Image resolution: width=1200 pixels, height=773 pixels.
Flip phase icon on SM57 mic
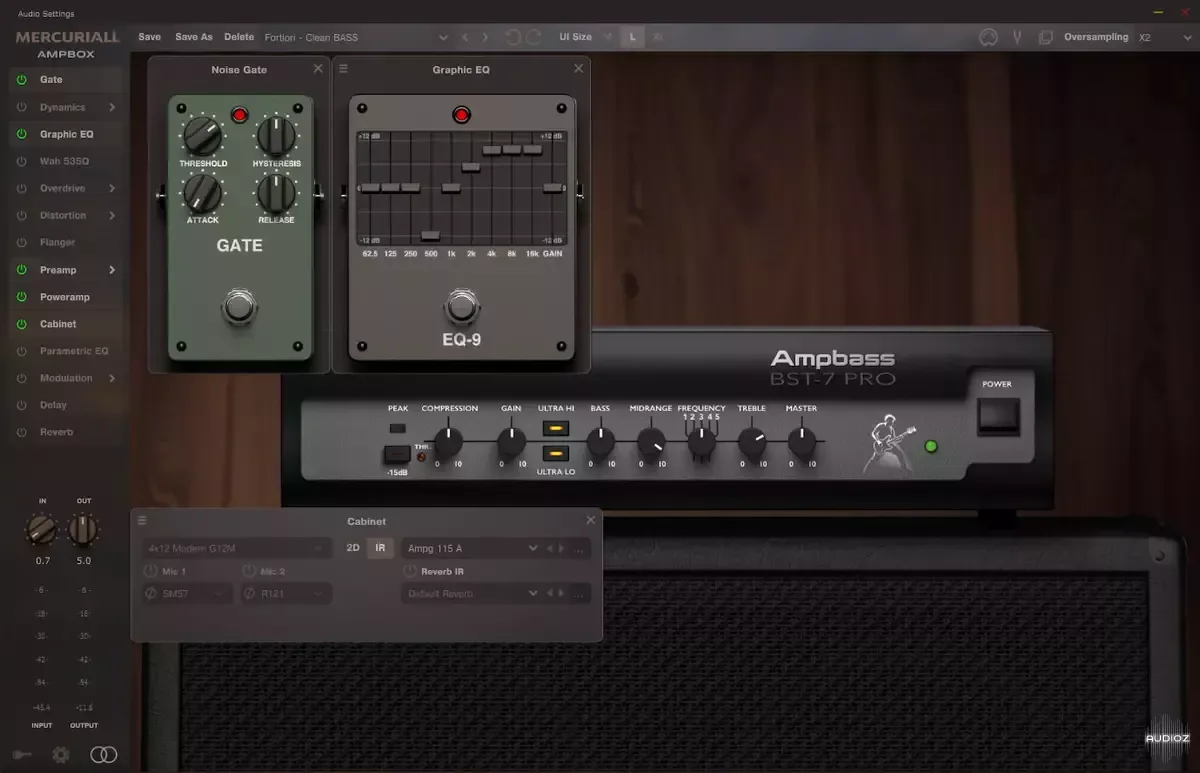click(x=151, y=594)
